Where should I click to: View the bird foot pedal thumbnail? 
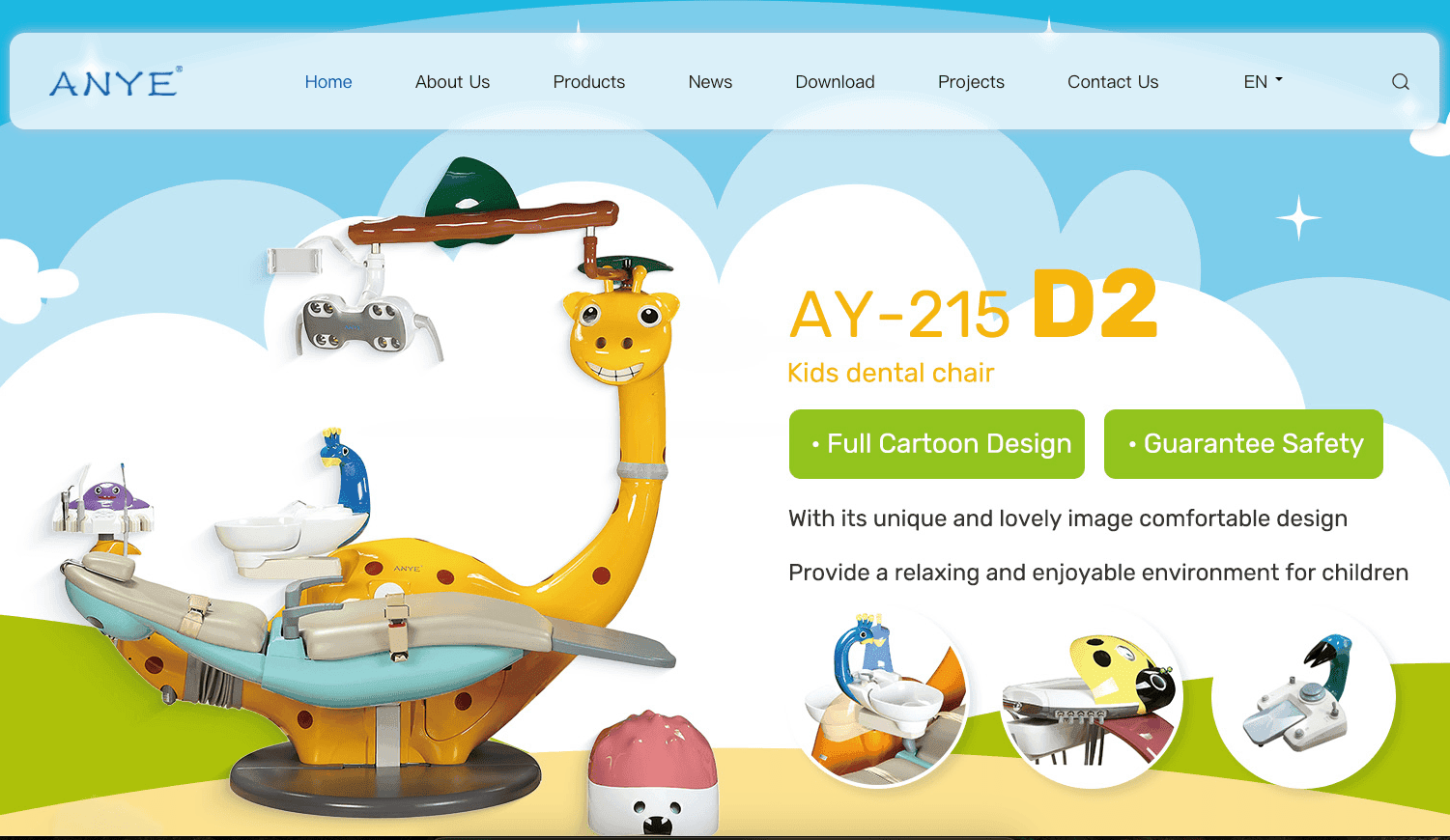(1304, 698)
